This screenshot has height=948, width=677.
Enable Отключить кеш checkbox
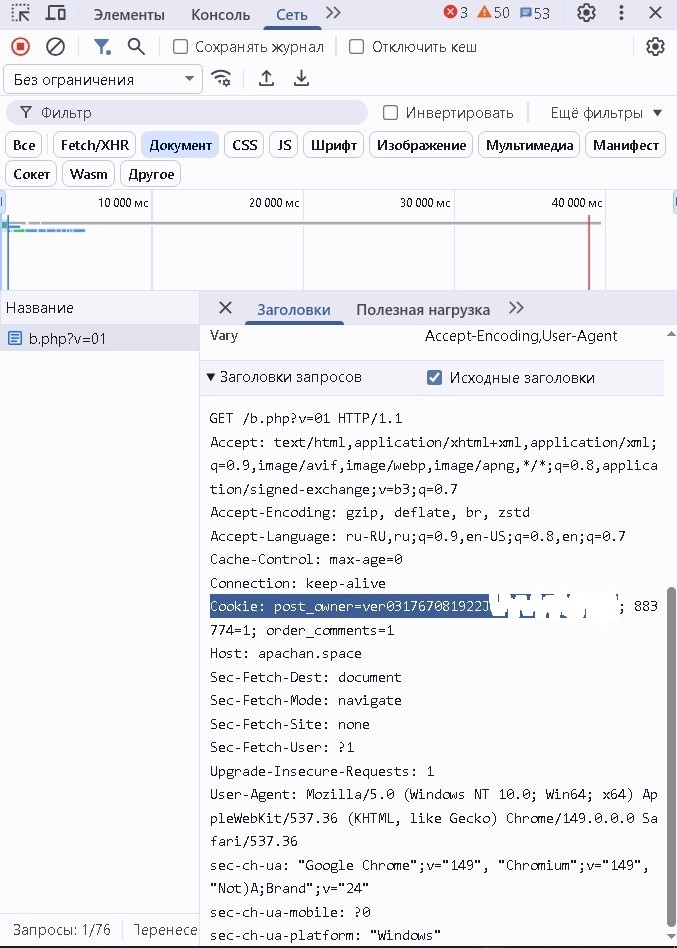coord(357,47)
